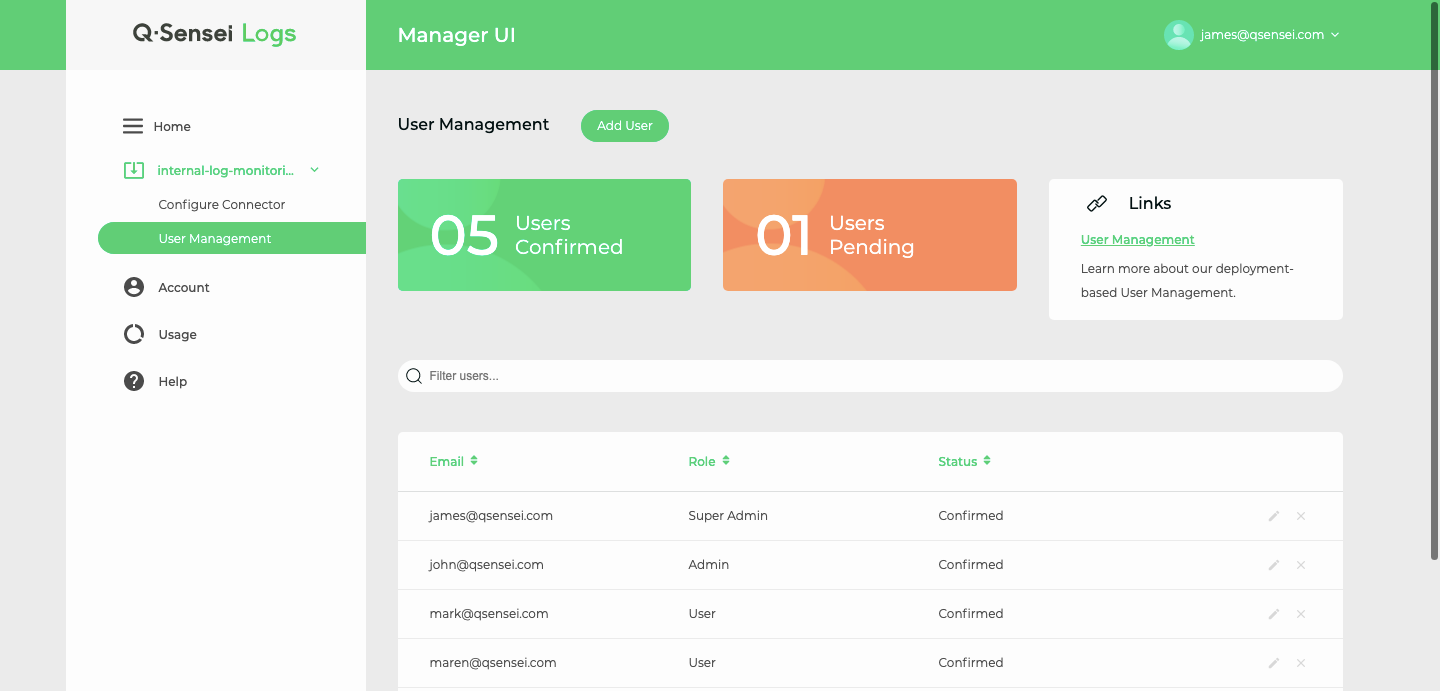This screenshot has height=691, width=1440.
Task: Click the john@qsensei.com email cell
Action: point(486,565)
